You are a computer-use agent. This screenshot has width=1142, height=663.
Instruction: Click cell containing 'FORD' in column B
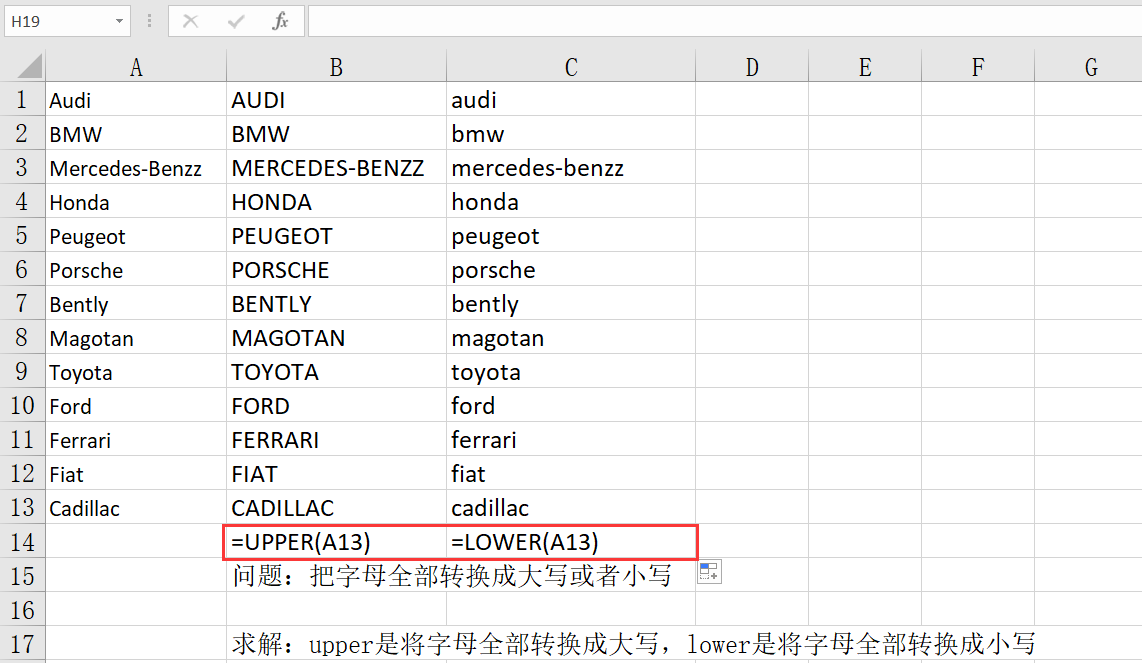pos(336,405)
